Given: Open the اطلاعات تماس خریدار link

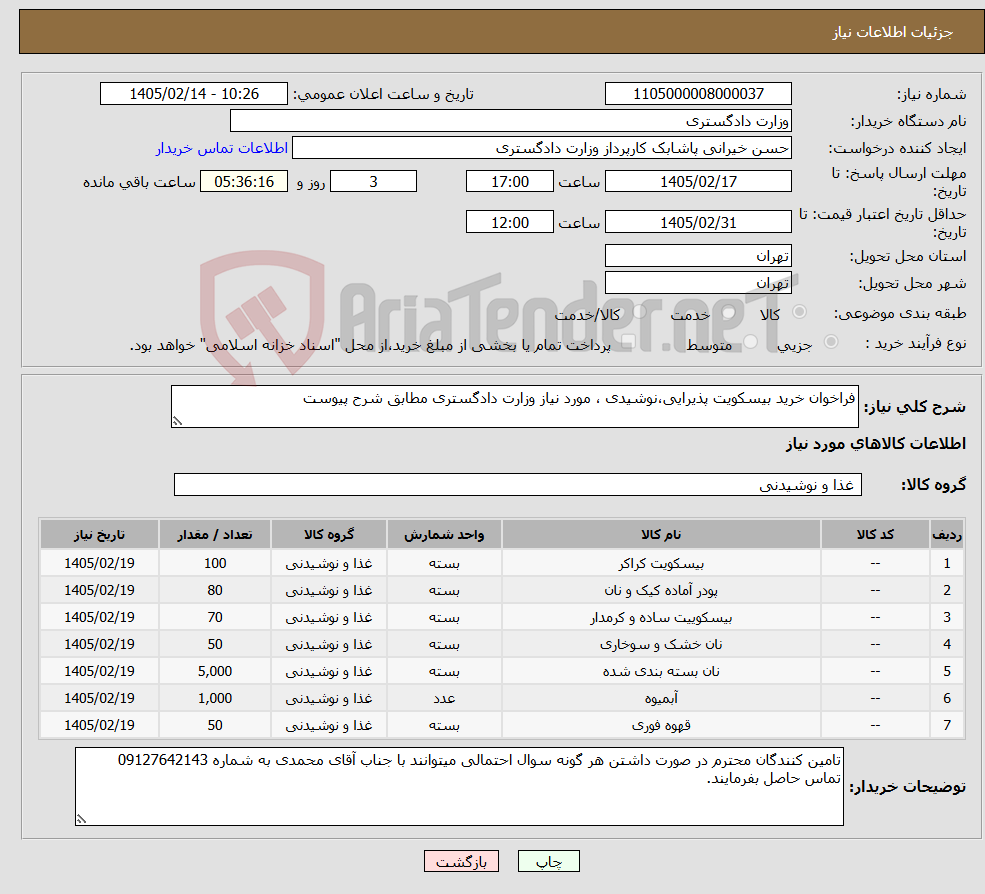Looking at the screenshot, I should (222, 148).
